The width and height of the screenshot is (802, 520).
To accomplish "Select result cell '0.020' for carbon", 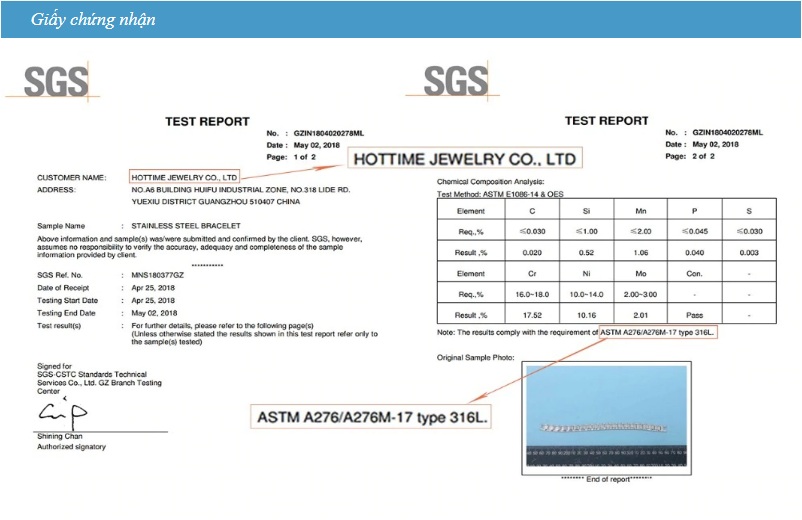I will click(x=532, y=253).
